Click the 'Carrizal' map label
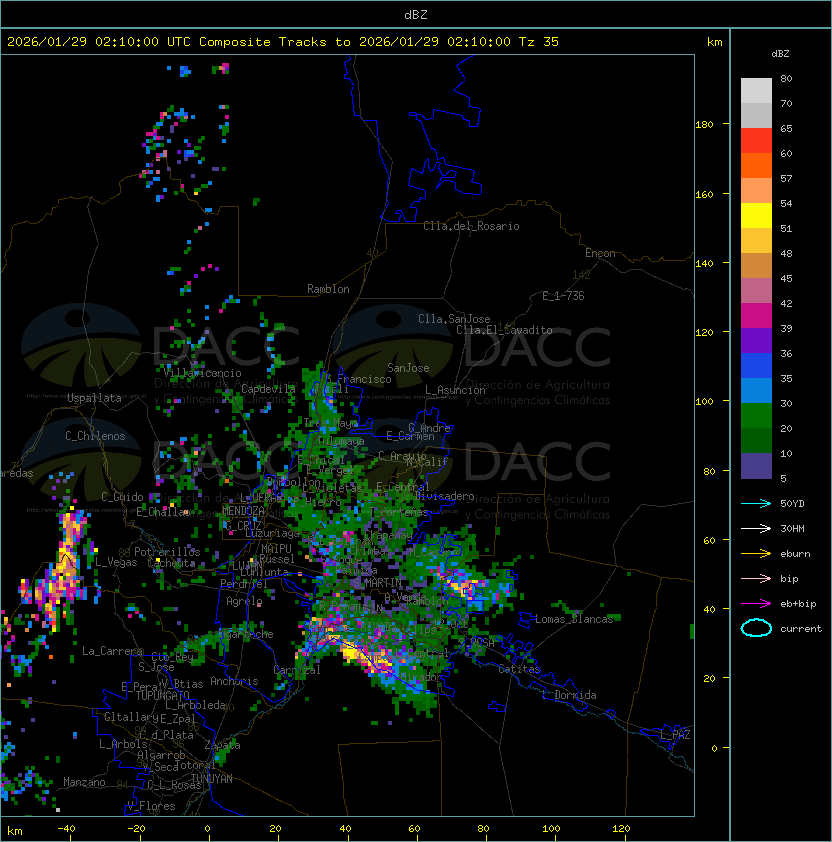Screen dimensions: 832x842 297,670
